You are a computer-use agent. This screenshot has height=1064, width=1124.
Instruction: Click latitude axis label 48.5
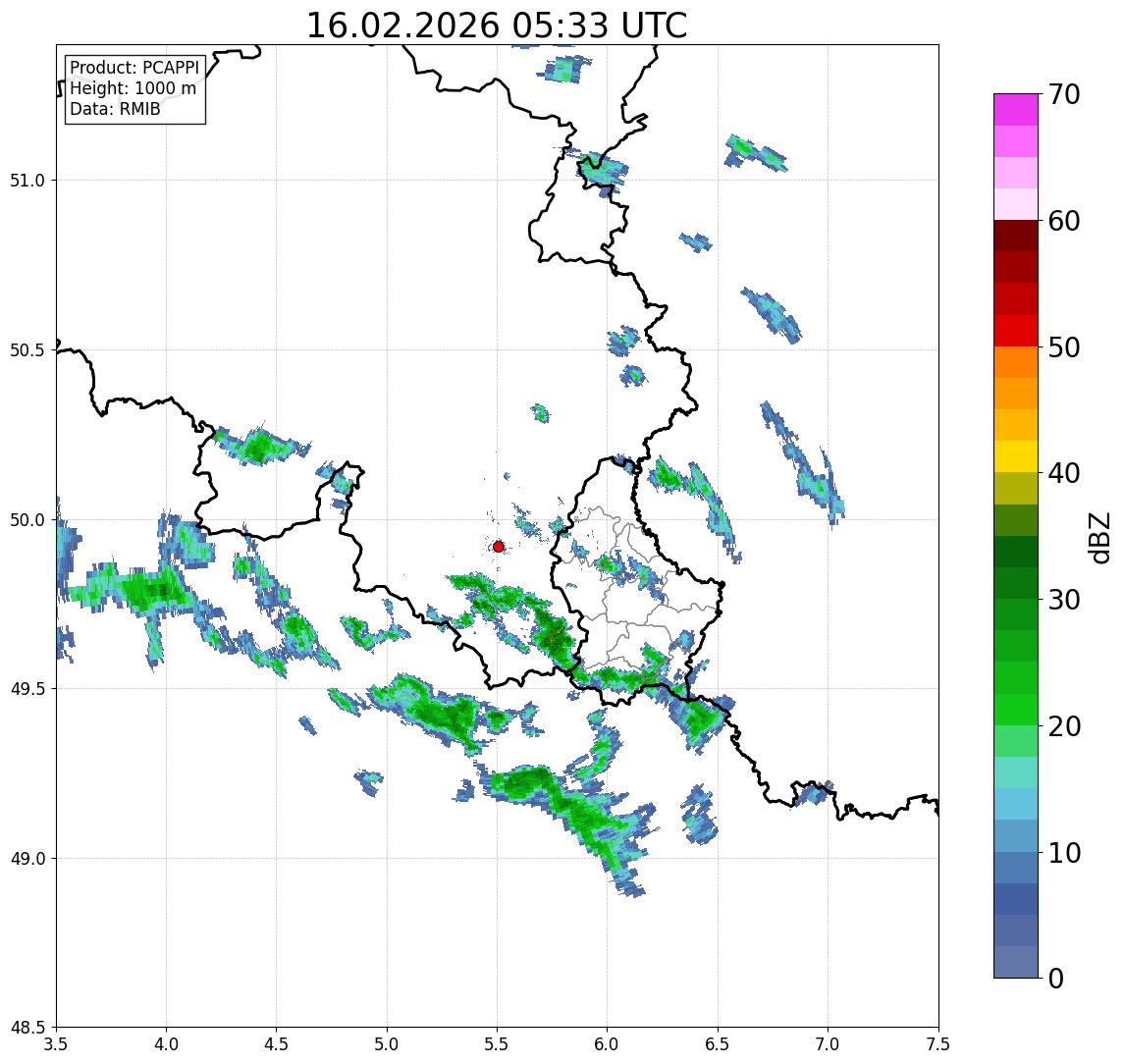point(27,1028)
